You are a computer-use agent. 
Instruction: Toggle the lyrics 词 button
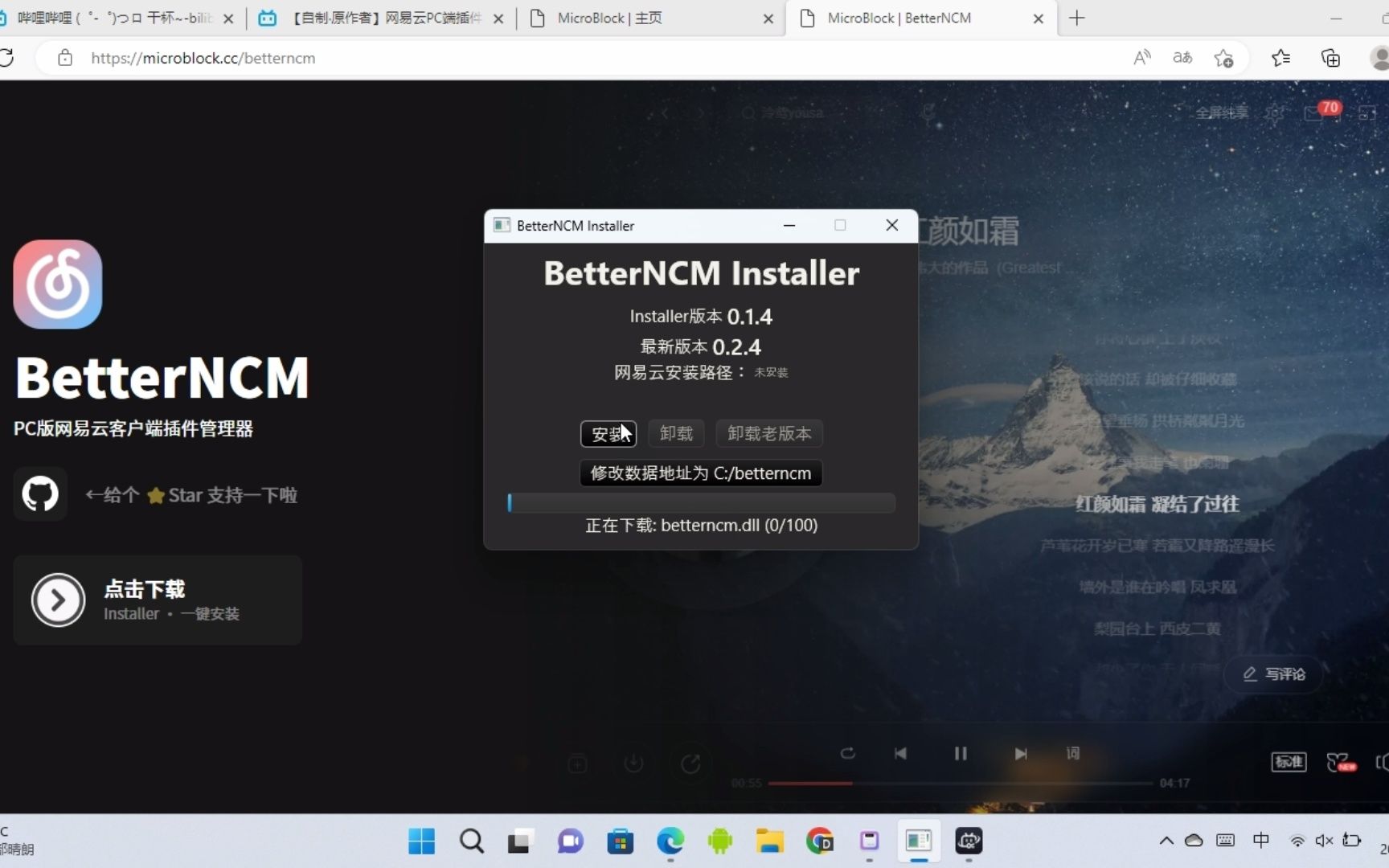1073,753
